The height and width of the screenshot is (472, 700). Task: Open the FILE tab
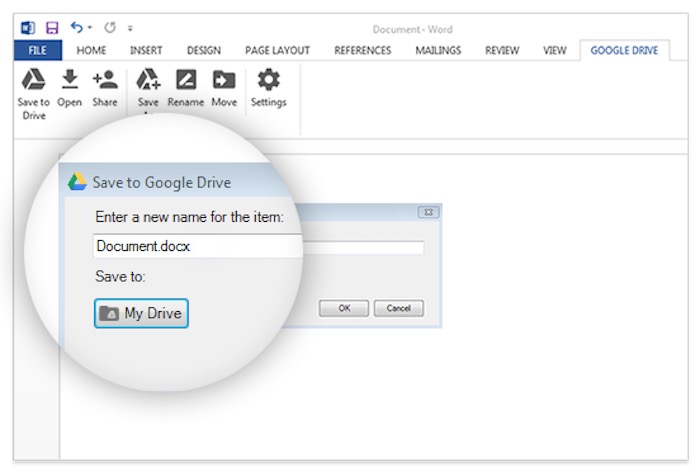coord(38,50)
